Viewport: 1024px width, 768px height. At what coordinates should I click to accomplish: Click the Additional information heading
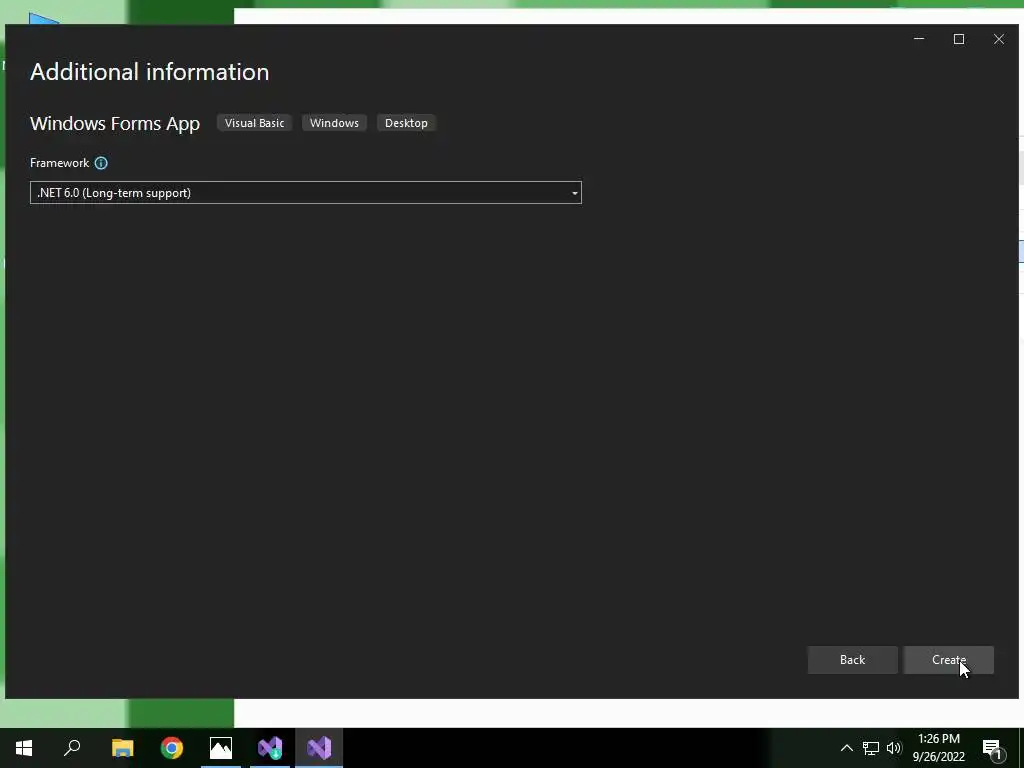click(150, 72)
